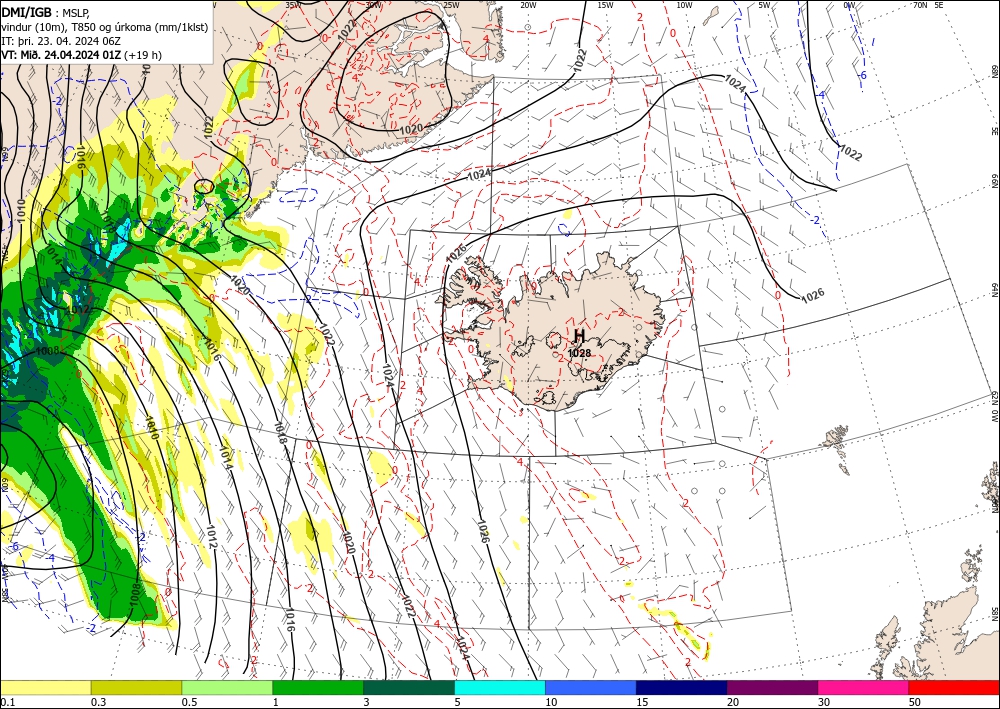The height and width of the screenshot is (709, 1000).
Task: Click the 'VT: Mið. 24.04.2024 01Z (+19 h)' line
Action: (82, 55)
